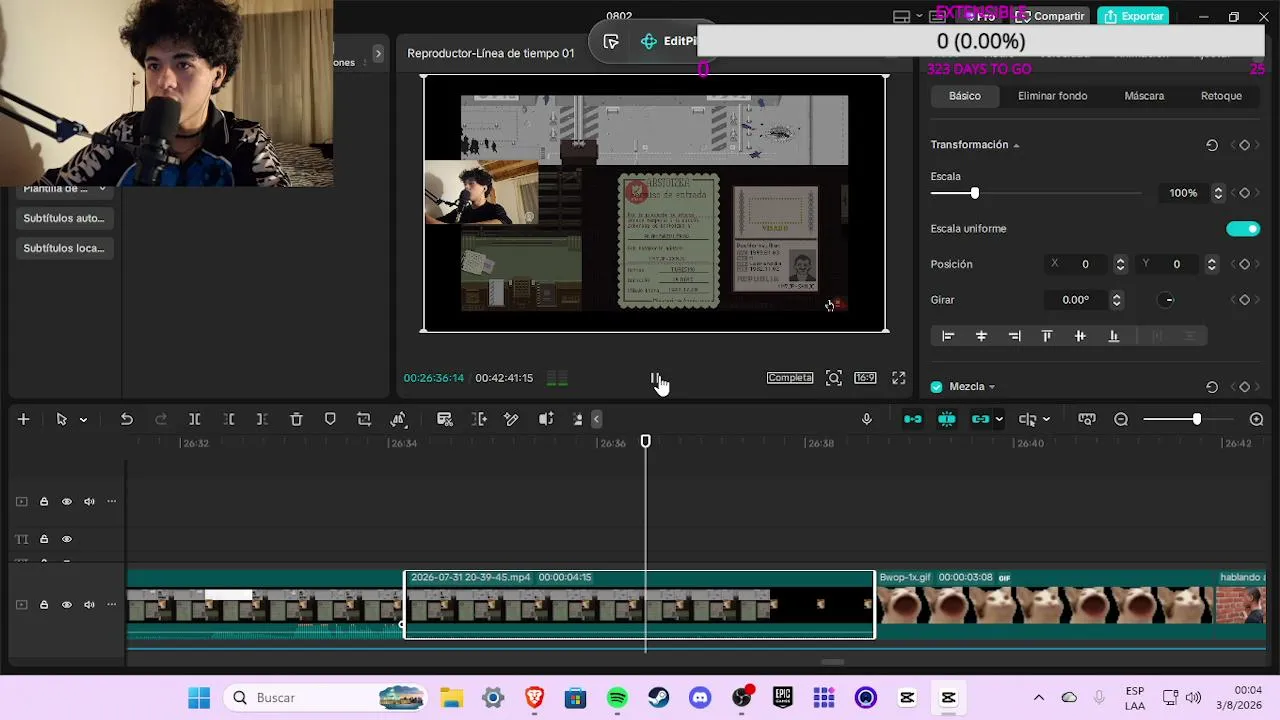
Task: Align the clip to vertical center
Action: click(1080, 336)
